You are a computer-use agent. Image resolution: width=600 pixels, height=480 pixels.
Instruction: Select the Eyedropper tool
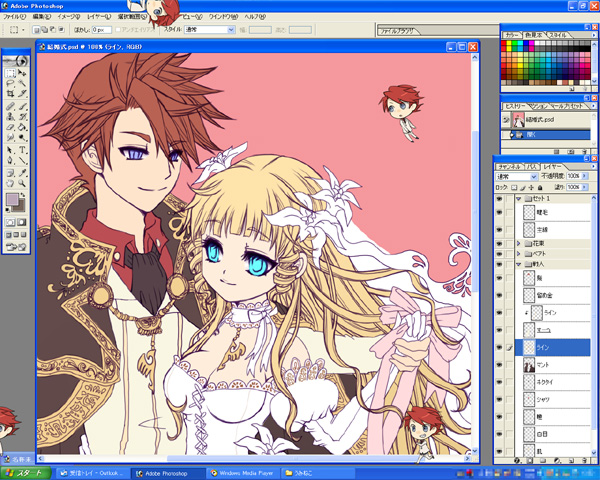tap(22, 173)
